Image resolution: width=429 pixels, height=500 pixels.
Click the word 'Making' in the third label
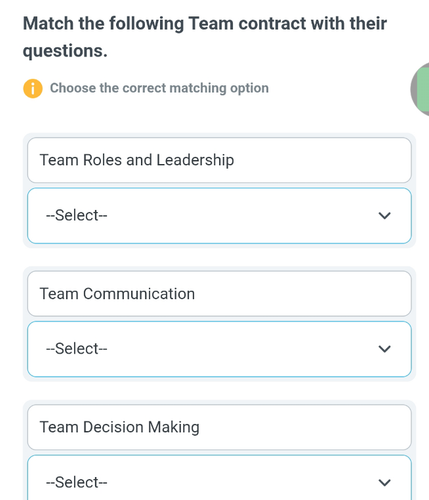[x=174, y=428]
